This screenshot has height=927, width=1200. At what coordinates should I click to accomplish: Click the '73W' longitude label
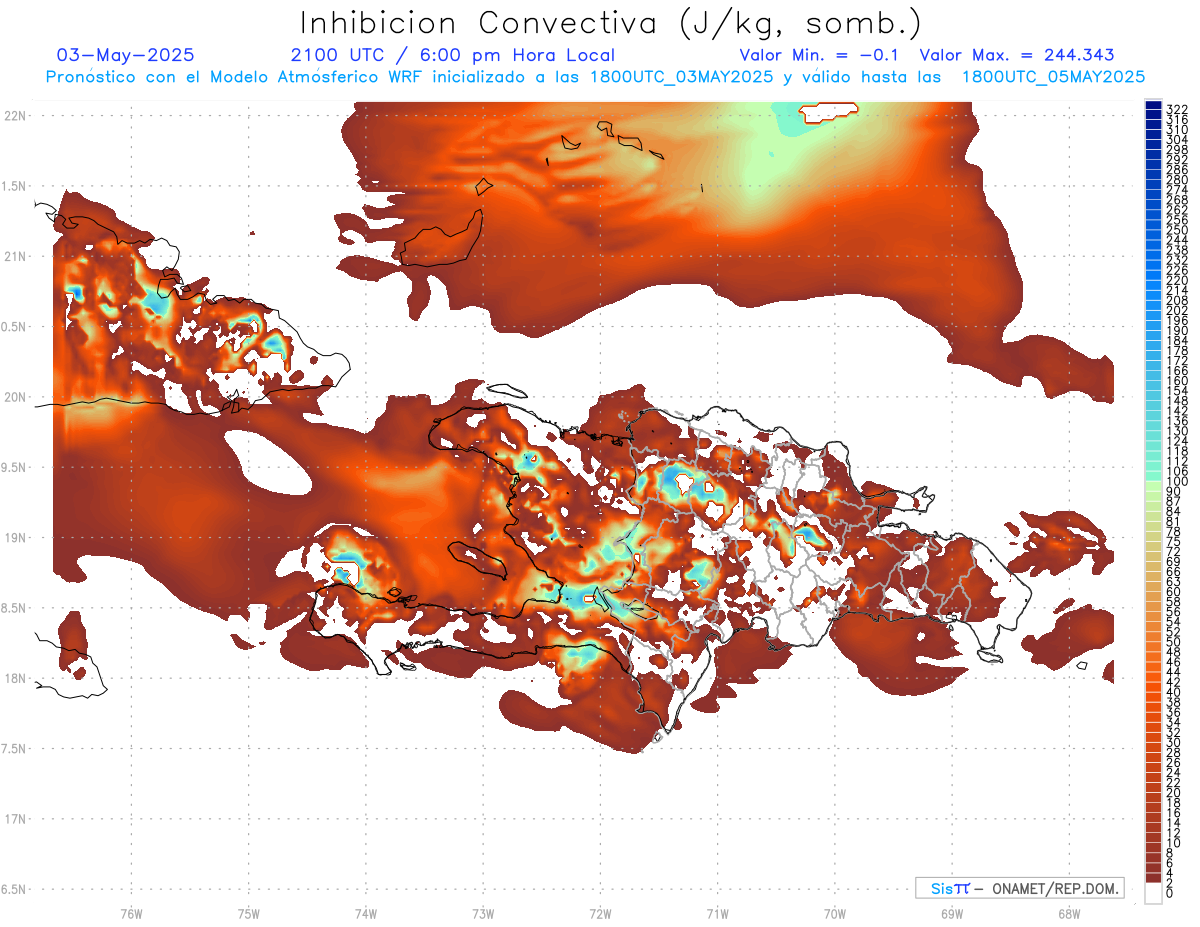click(x=483, y=913)
